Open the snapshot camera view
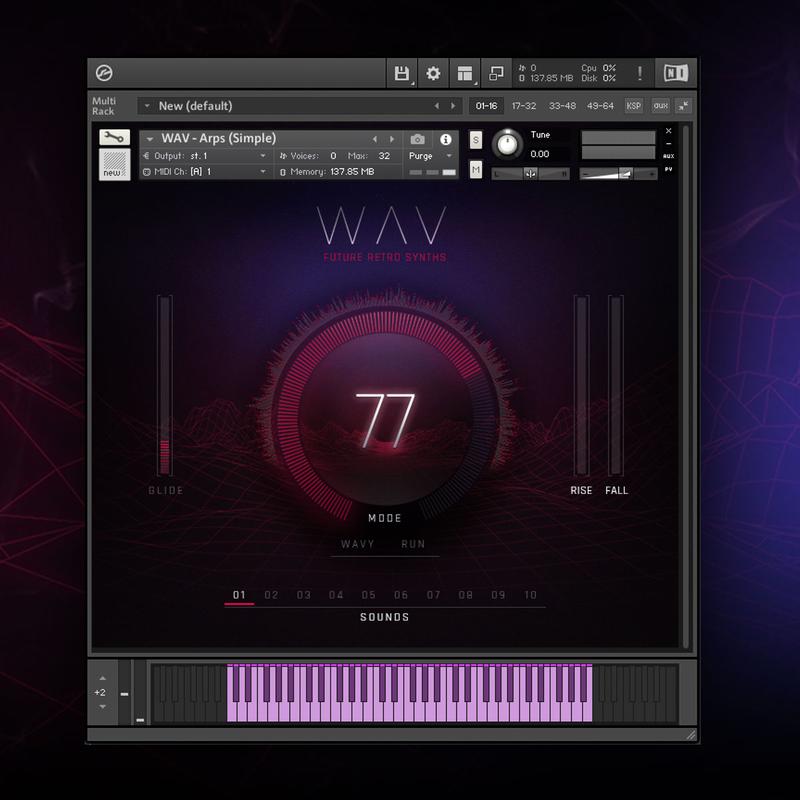Viewport: 800px width, 800px height. click(x=417, y=139)
